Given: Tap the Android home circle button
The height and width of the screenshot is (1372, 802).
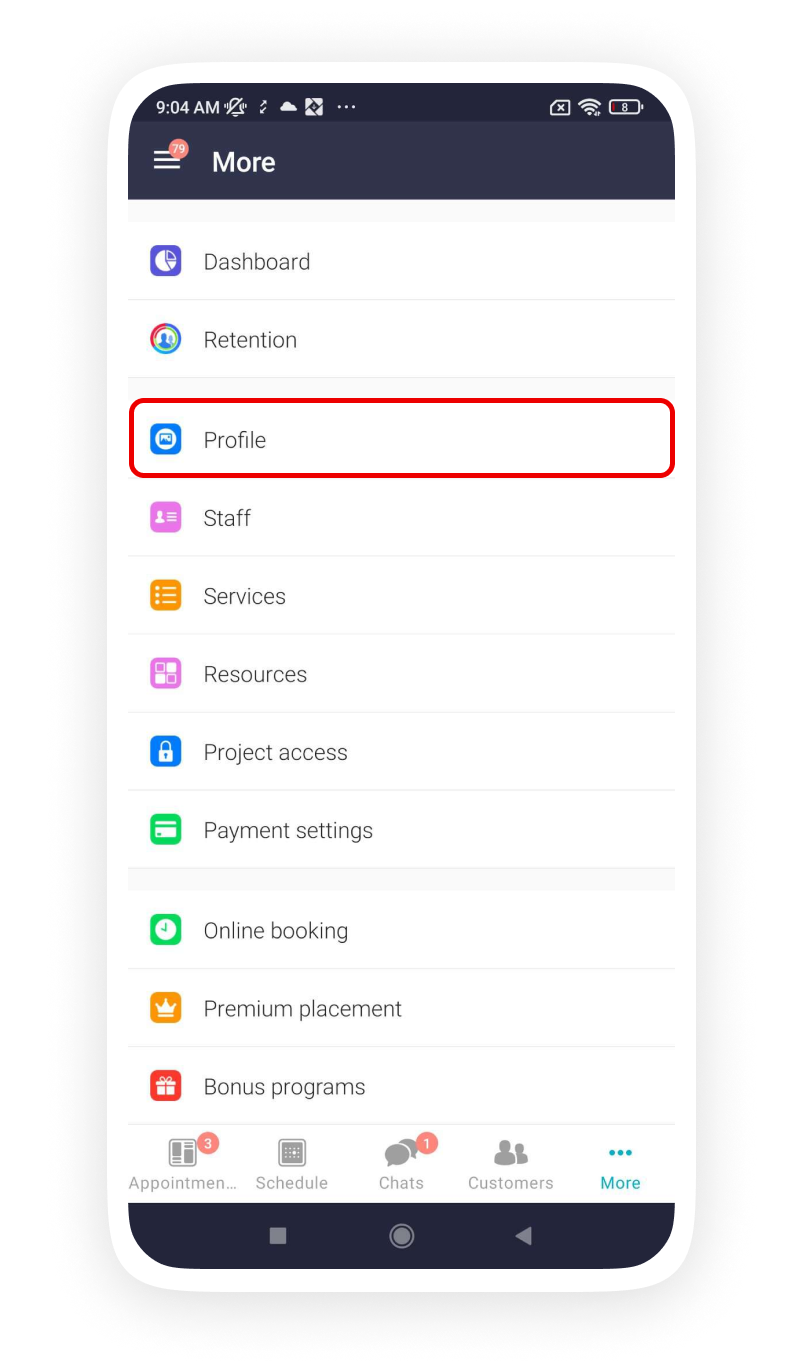Looking at the screenshot, I should tap(402, 1236).
